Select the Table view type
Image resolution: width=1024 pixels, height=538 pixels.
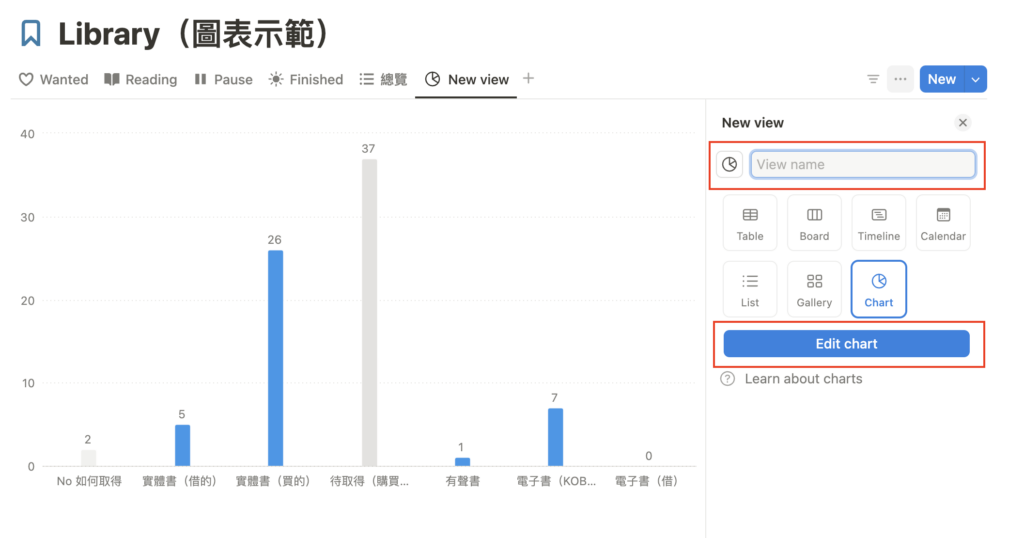750,223
